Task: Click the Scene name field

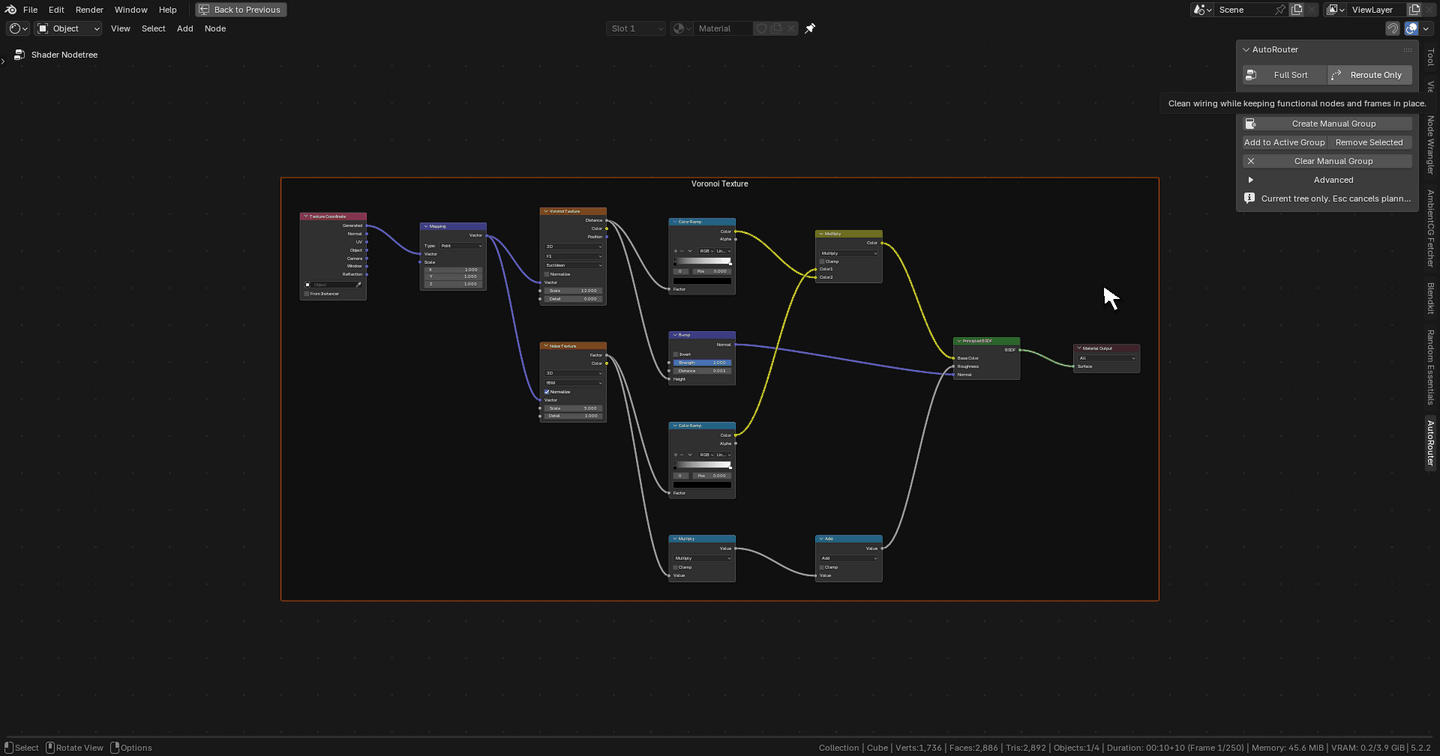Action: pyautogui.click(x=1244, y=9)
